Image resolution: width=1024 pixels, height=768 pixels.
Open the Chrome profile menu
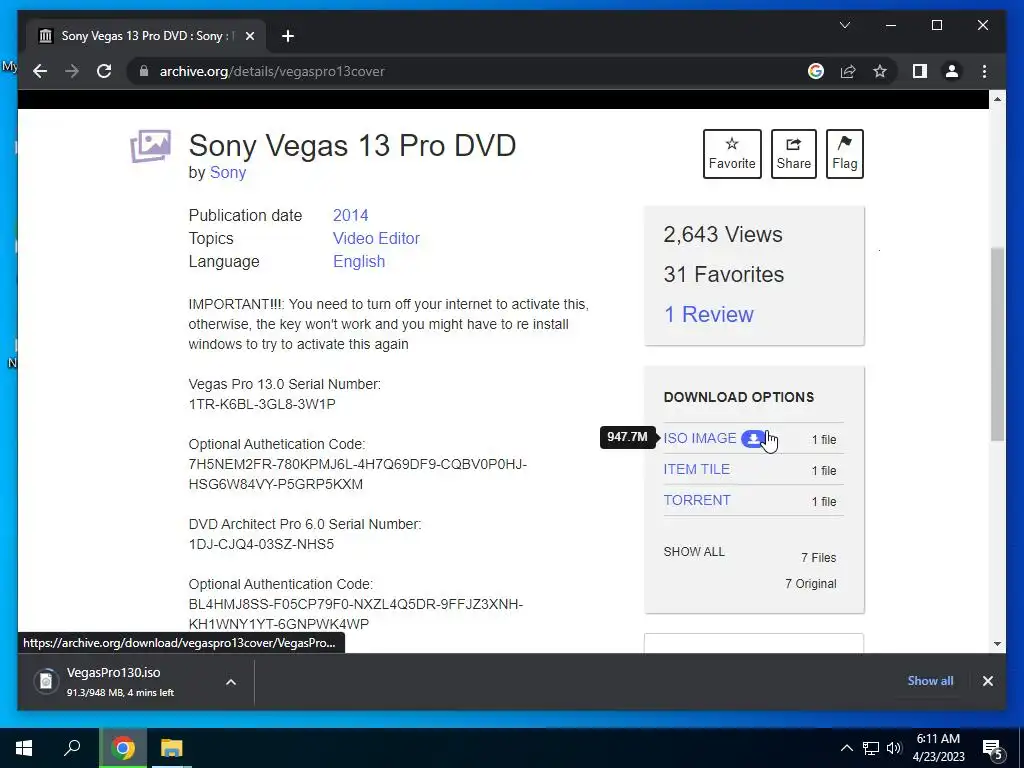[952, 71]
